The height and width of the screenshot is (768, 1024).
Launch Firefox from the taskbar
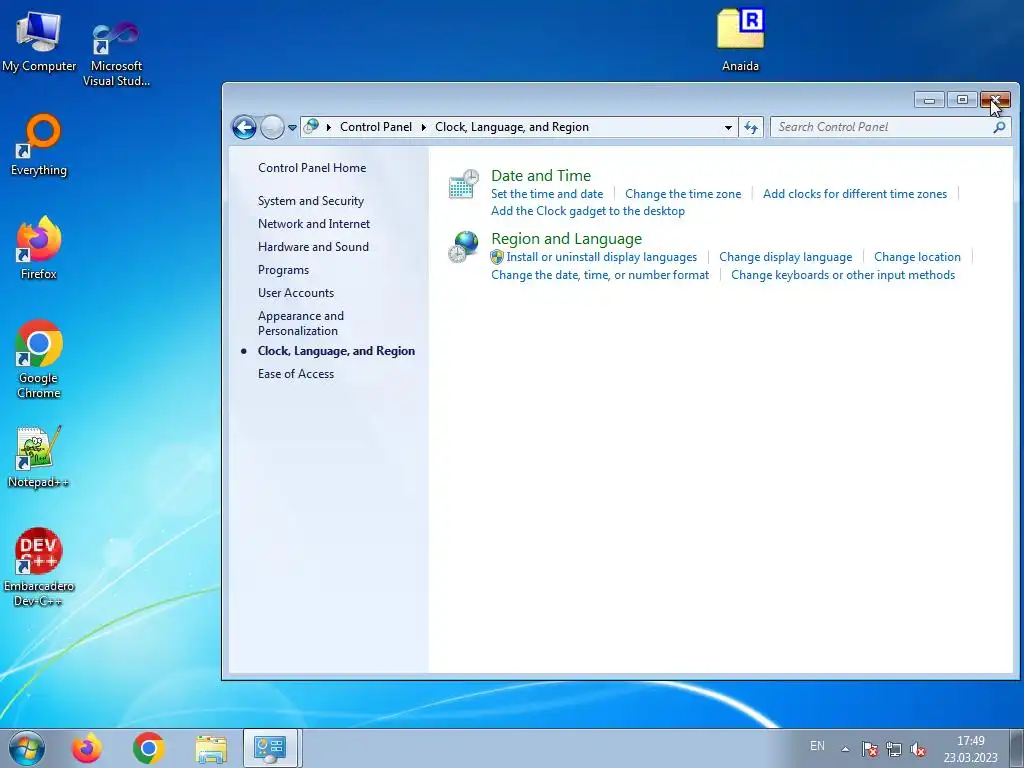[87, 748]
